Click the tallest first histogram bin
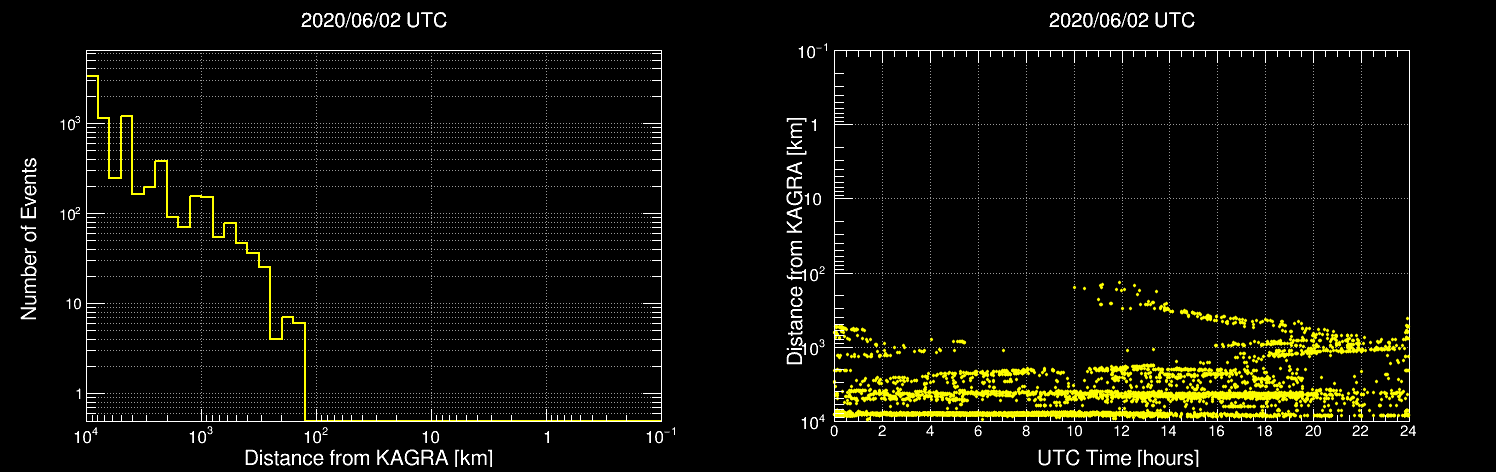The width and height of the screenshot is (1496, 472). [x=92, y=248]
